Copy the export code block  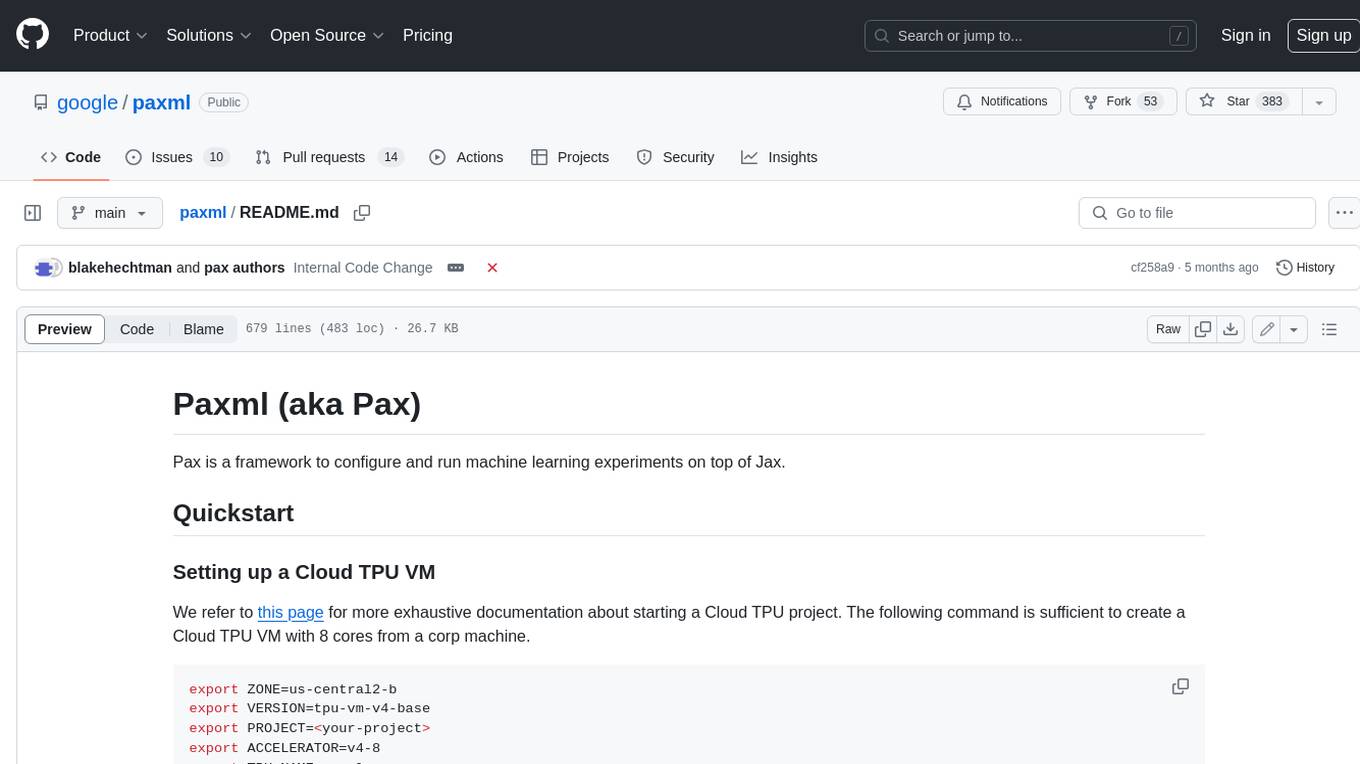(1180, 687)
